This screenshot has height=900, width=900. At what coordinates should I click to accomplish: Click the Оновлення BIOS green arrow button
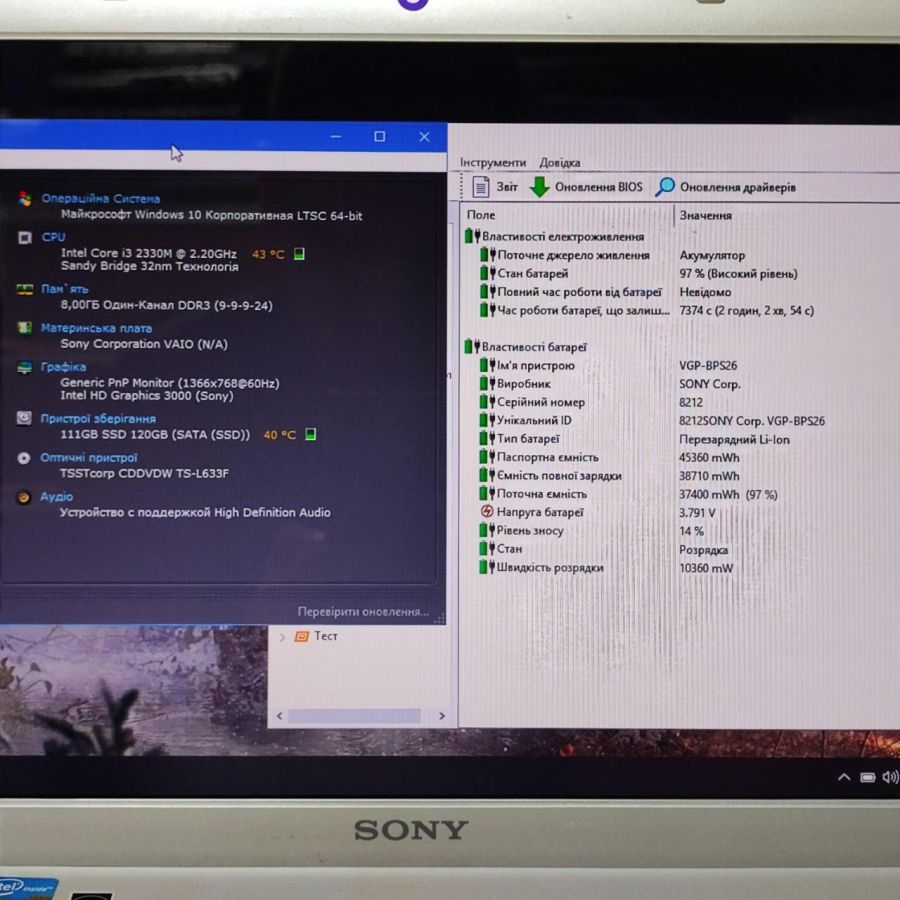(585, 187)
